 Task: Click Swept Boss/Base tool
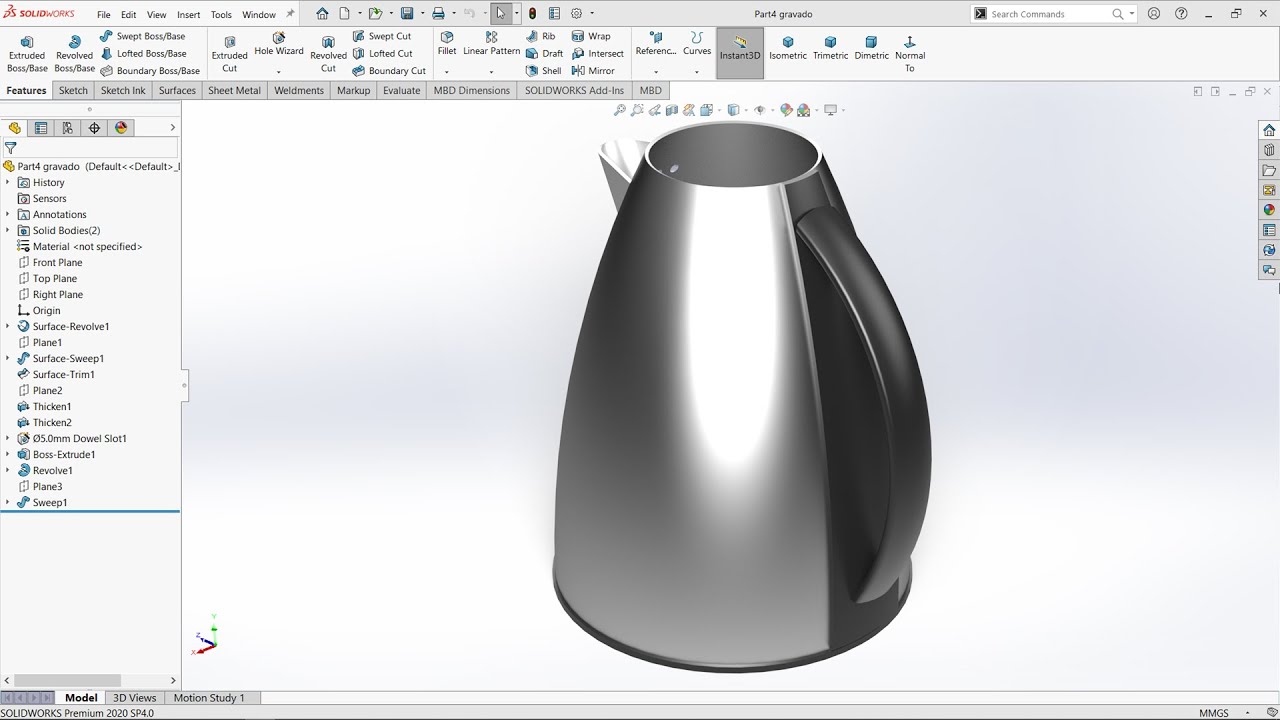tap(142, 36)
